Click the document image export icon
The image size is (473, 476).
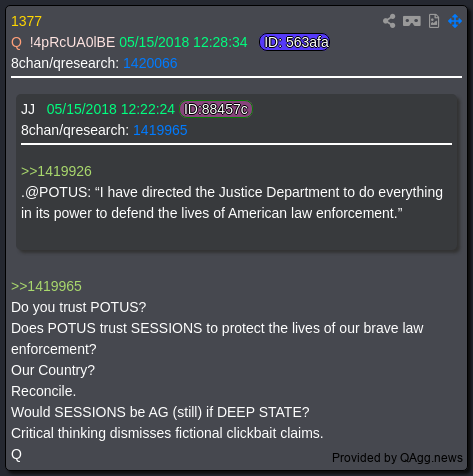pyautogui.click(x=434, y=21)
